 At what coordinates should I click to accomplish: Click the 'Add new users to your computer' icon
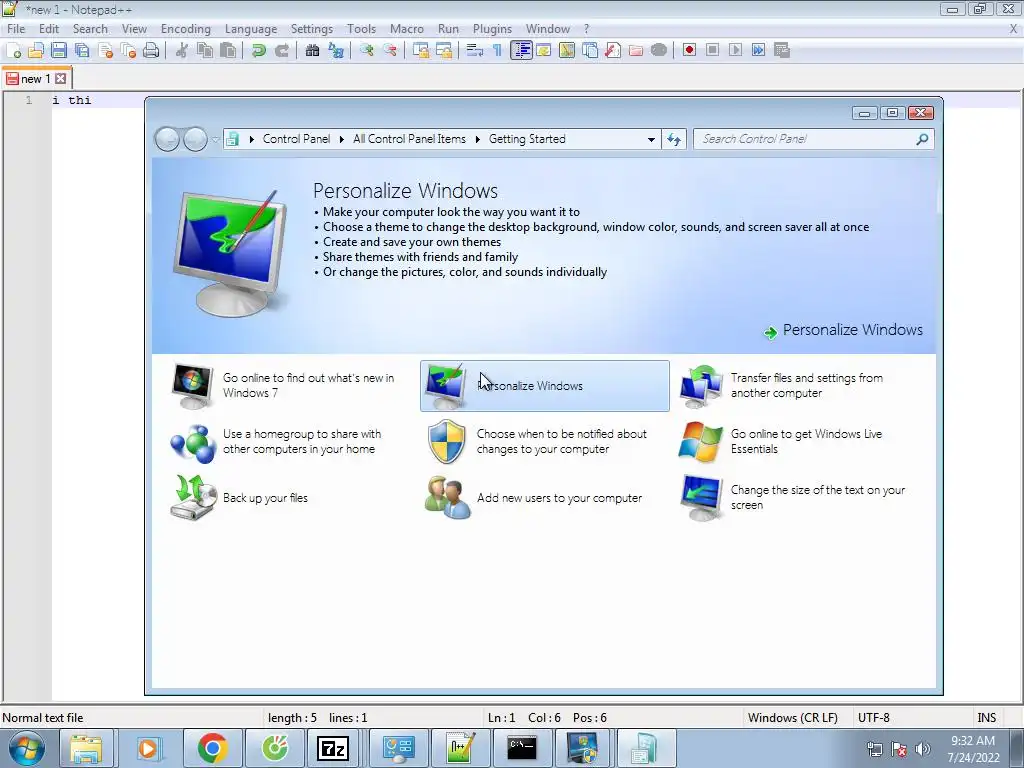click(447, 498)
